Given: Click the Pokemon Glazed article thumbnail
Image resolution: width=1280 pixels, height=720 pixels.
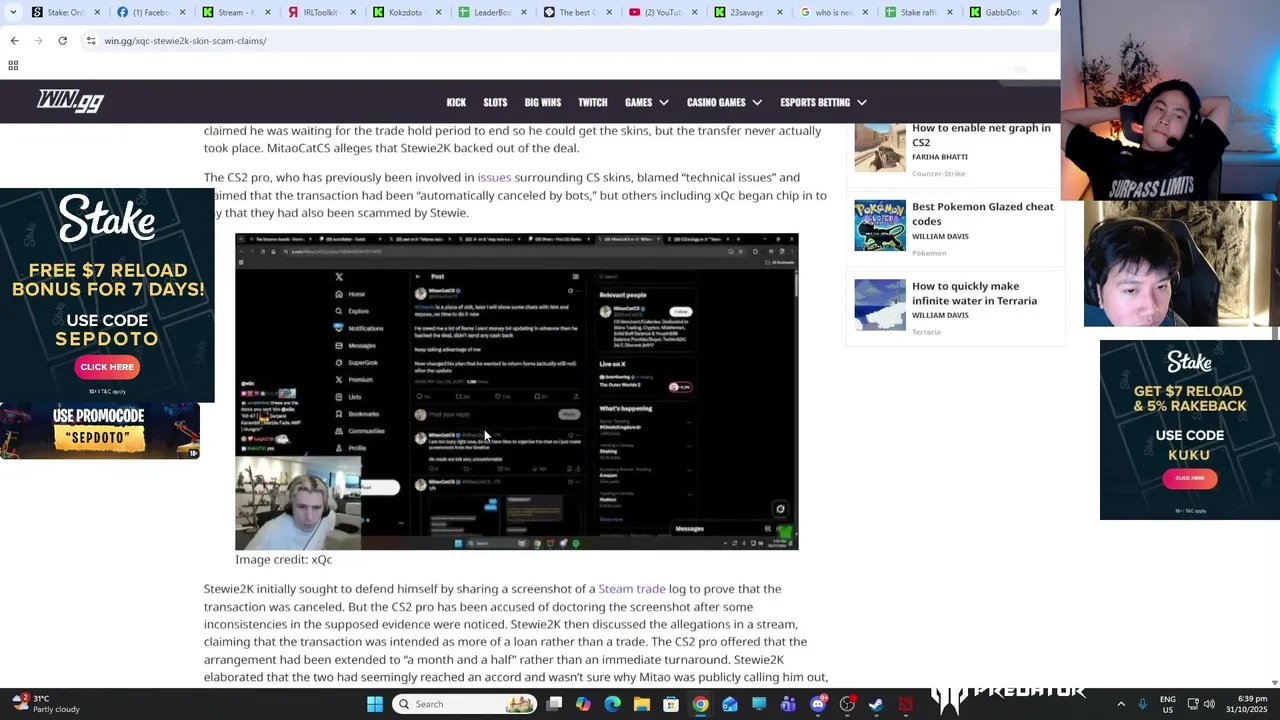Looking at the screenshot, I should 880,225.
